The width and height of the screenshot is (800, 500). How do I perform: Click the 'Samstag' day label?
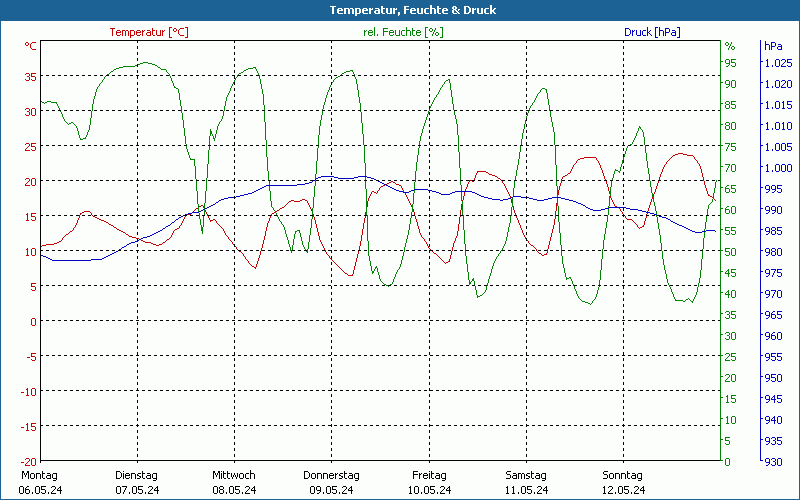click(x=526, y=475)
